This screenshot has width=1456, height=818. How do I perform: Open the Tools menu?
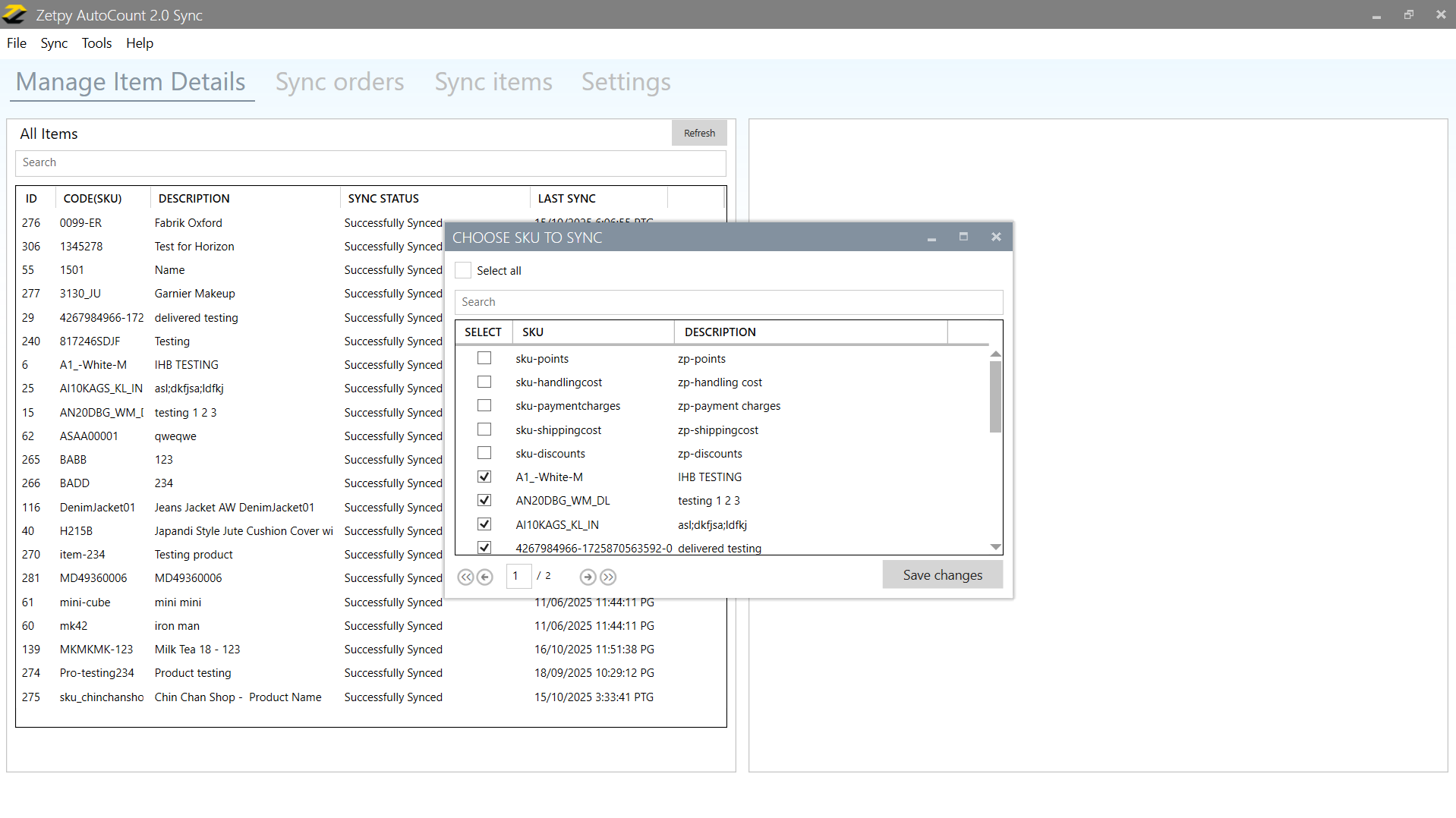click(96, 43)
